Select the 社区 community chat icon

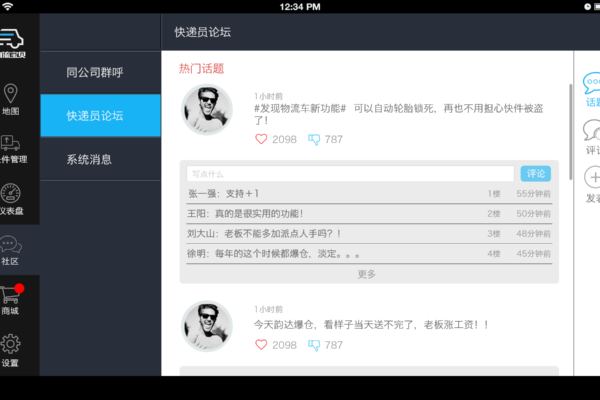coord(11,245)
